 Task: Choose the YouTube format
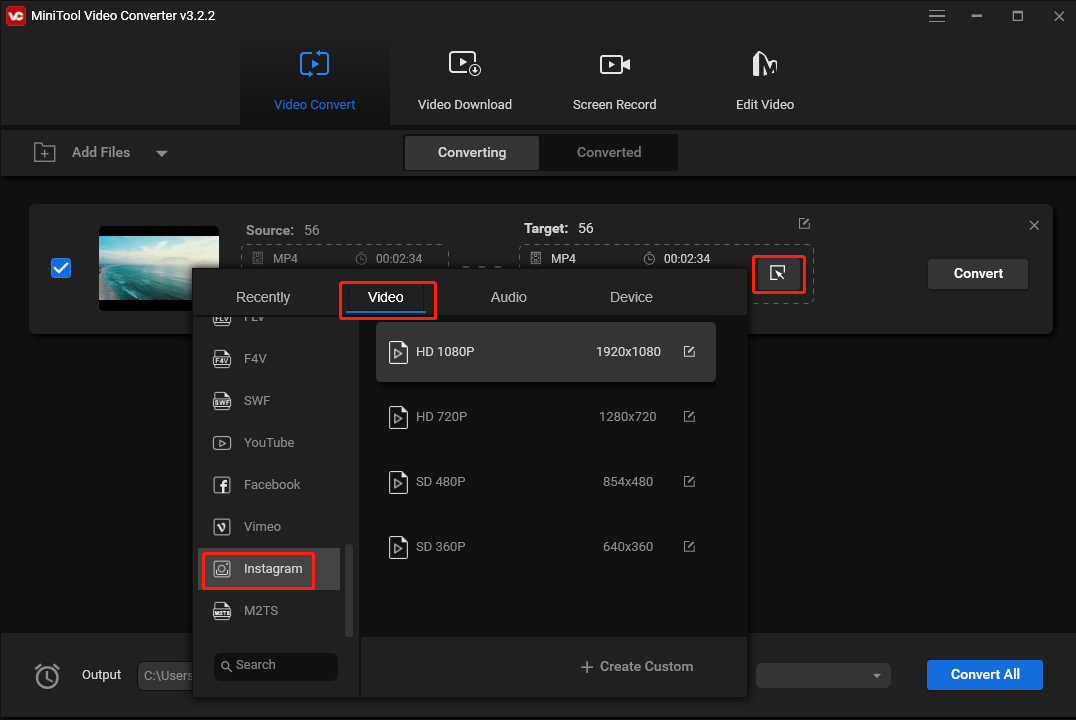pos(269,443)
